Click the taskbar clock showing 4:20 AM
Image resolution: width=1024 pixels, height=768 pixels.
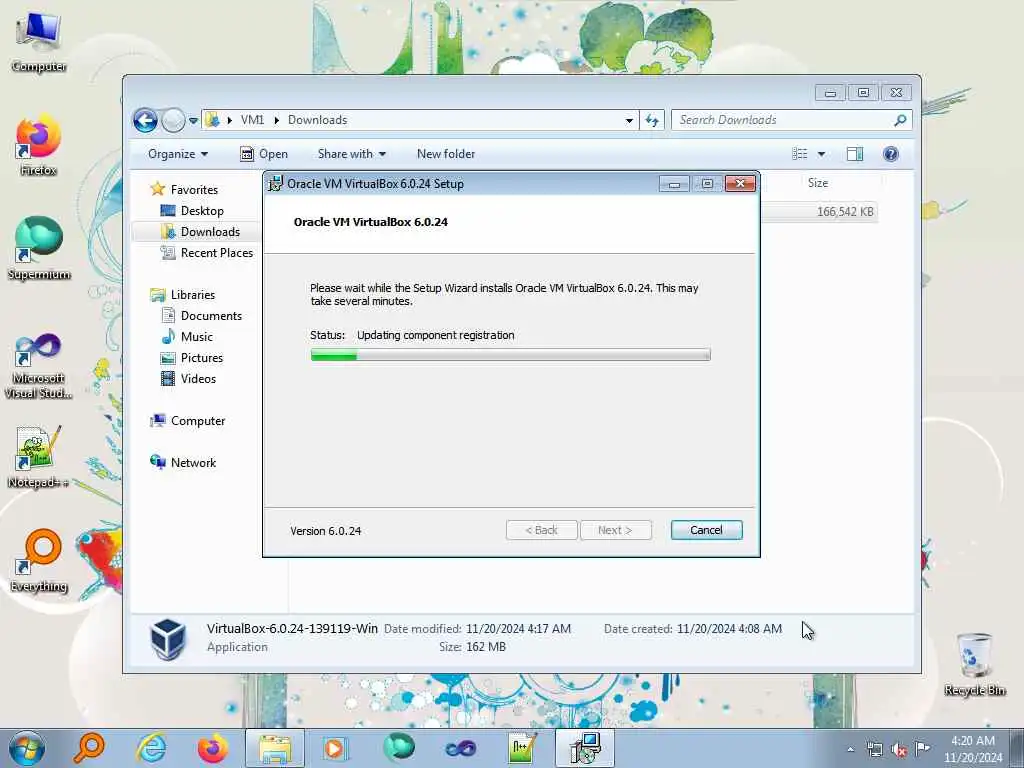[972, 749]
